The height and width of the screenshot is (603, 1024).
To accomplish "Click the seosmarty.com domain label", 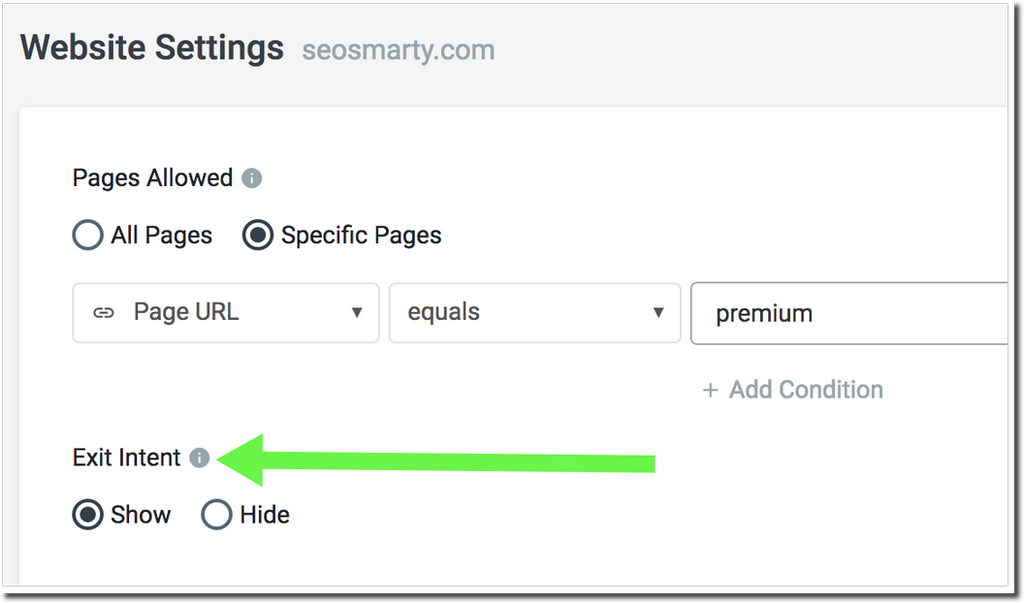I will [x=398, y=50].
